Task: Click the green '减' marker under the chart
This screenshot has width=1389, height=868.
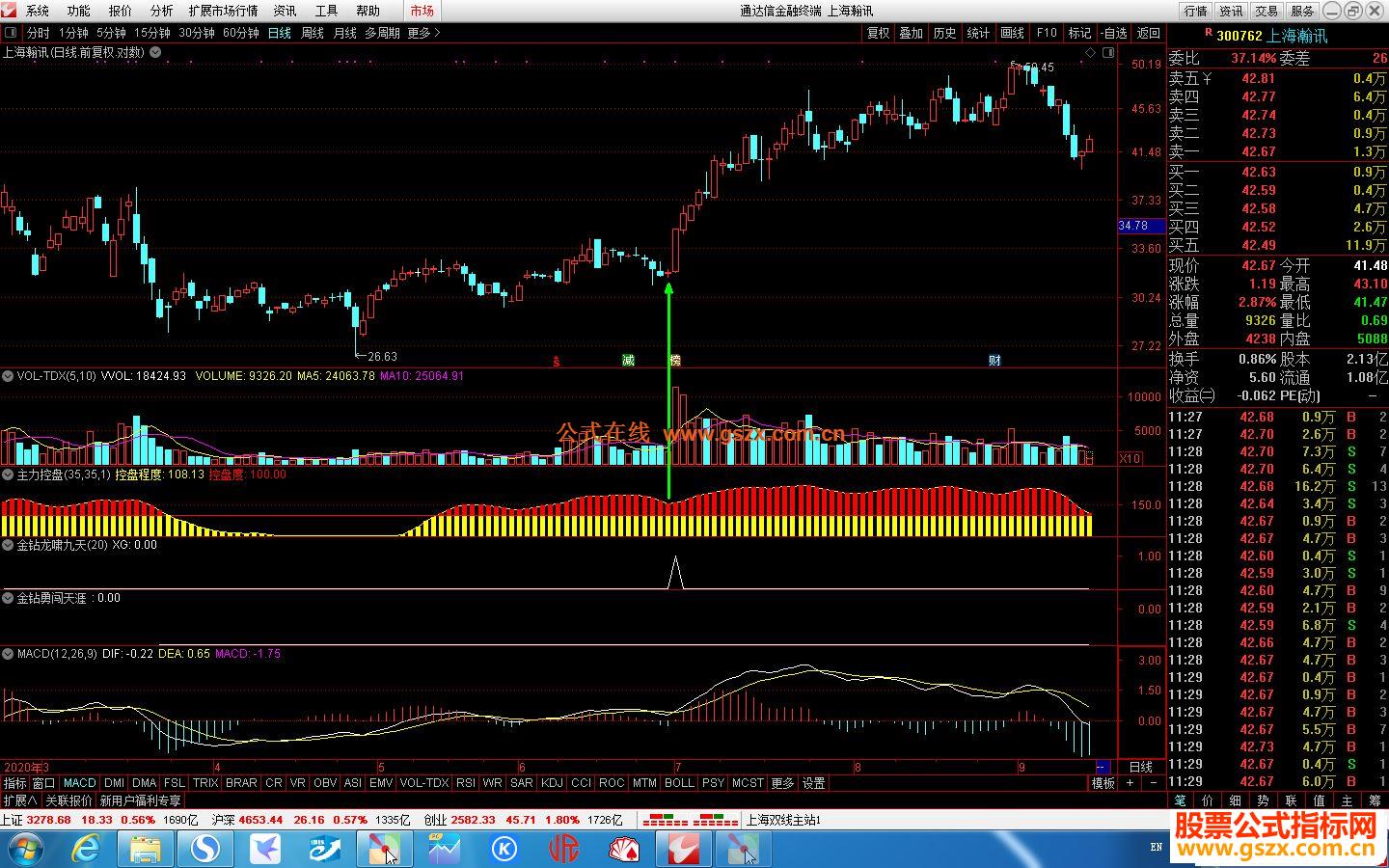Action: 629,361
